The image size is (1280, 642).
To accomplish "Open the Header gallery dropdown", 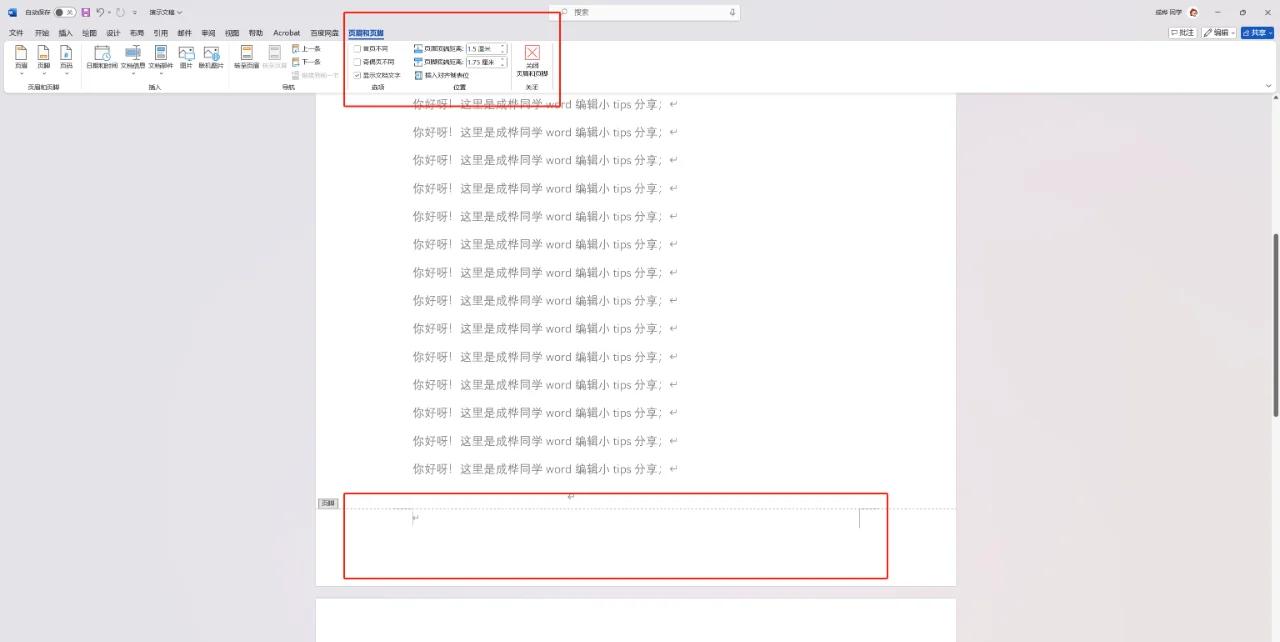I will (23, 74).
